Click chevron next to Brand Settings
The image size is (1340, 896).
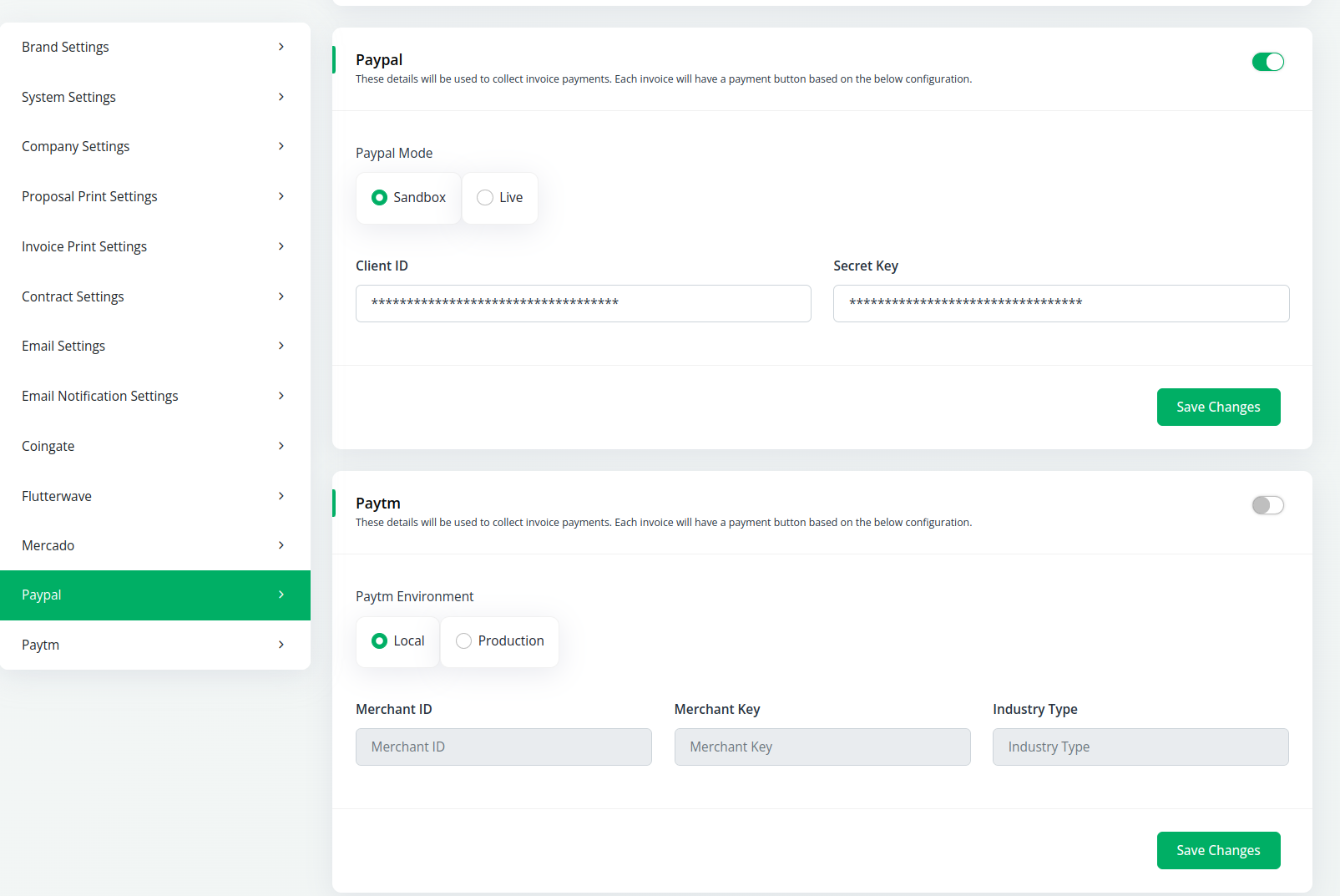281,47
